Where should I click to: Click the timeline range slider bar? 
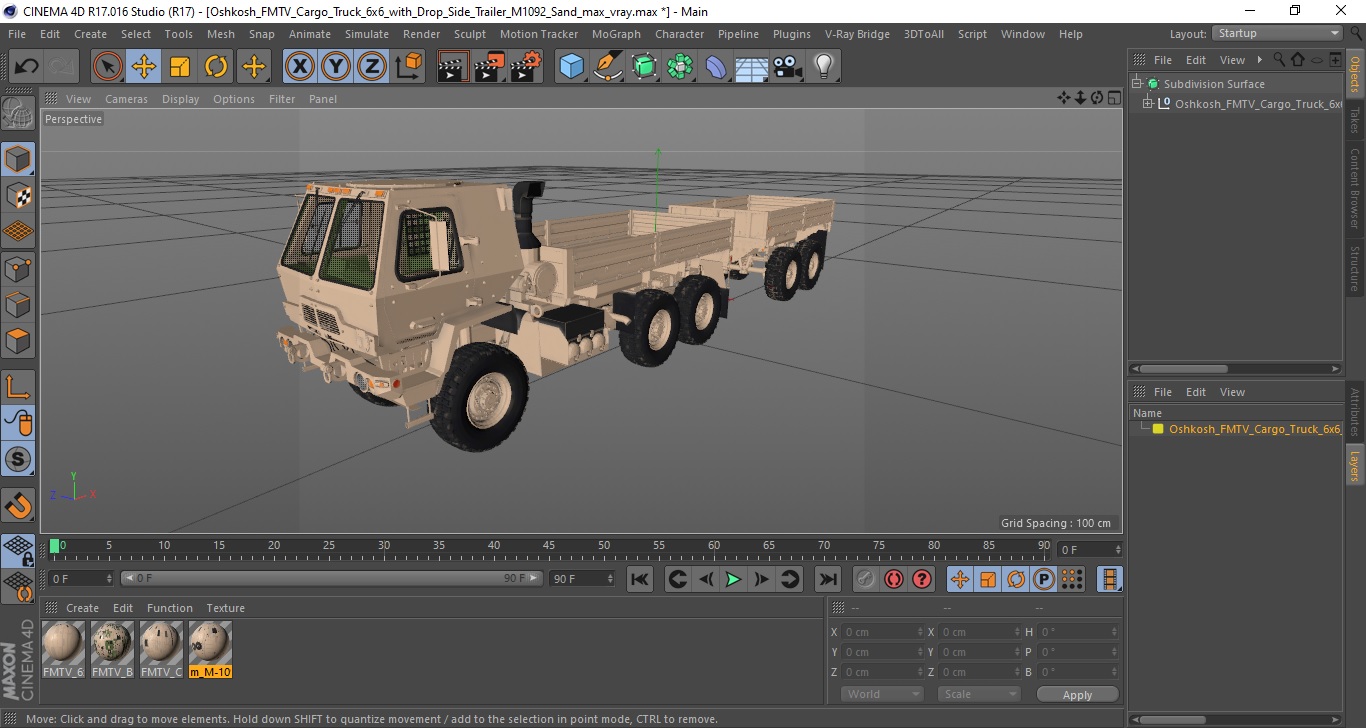pos(332,578)
